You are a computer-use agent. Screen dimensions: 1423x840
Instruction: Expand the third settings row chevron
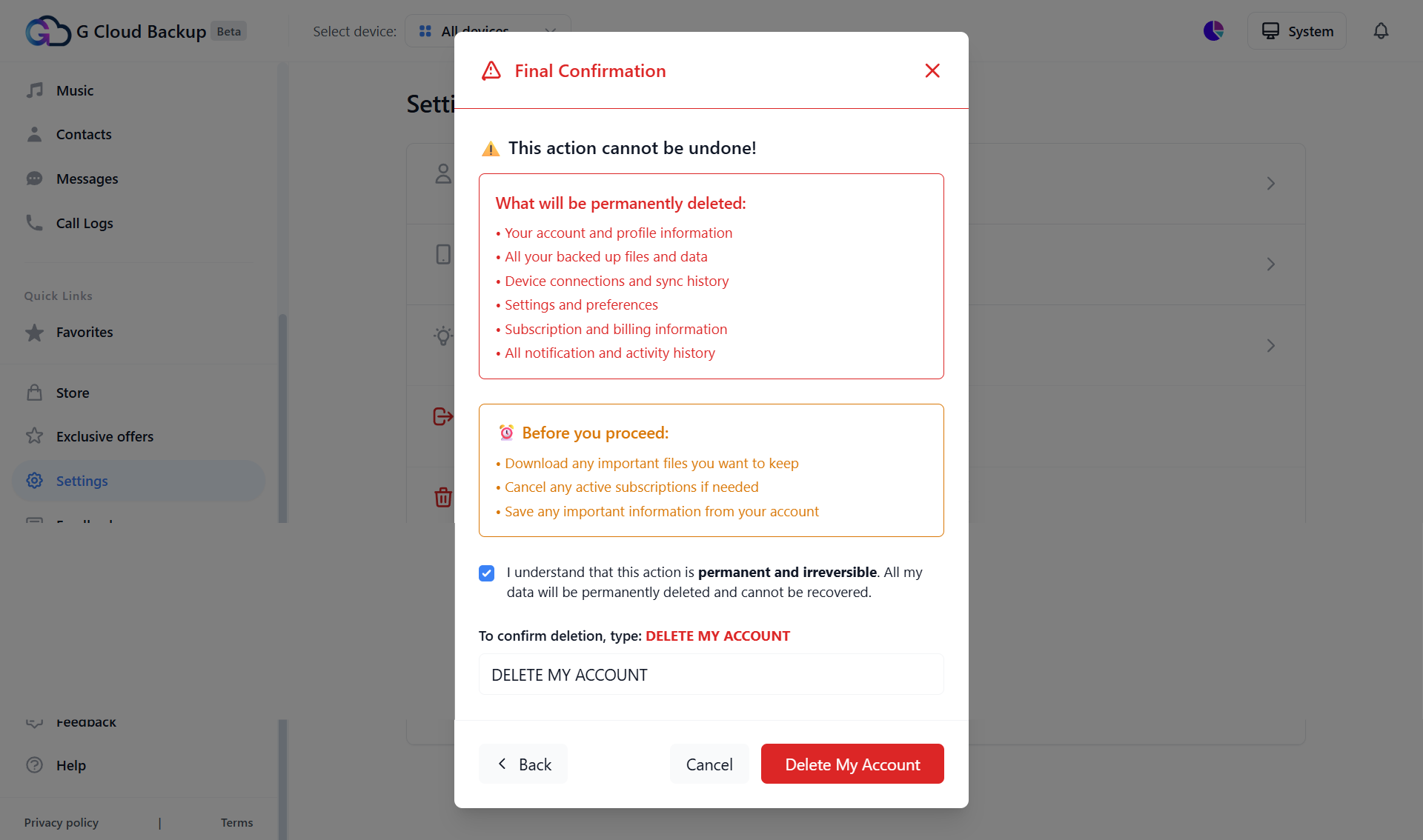1270,346
